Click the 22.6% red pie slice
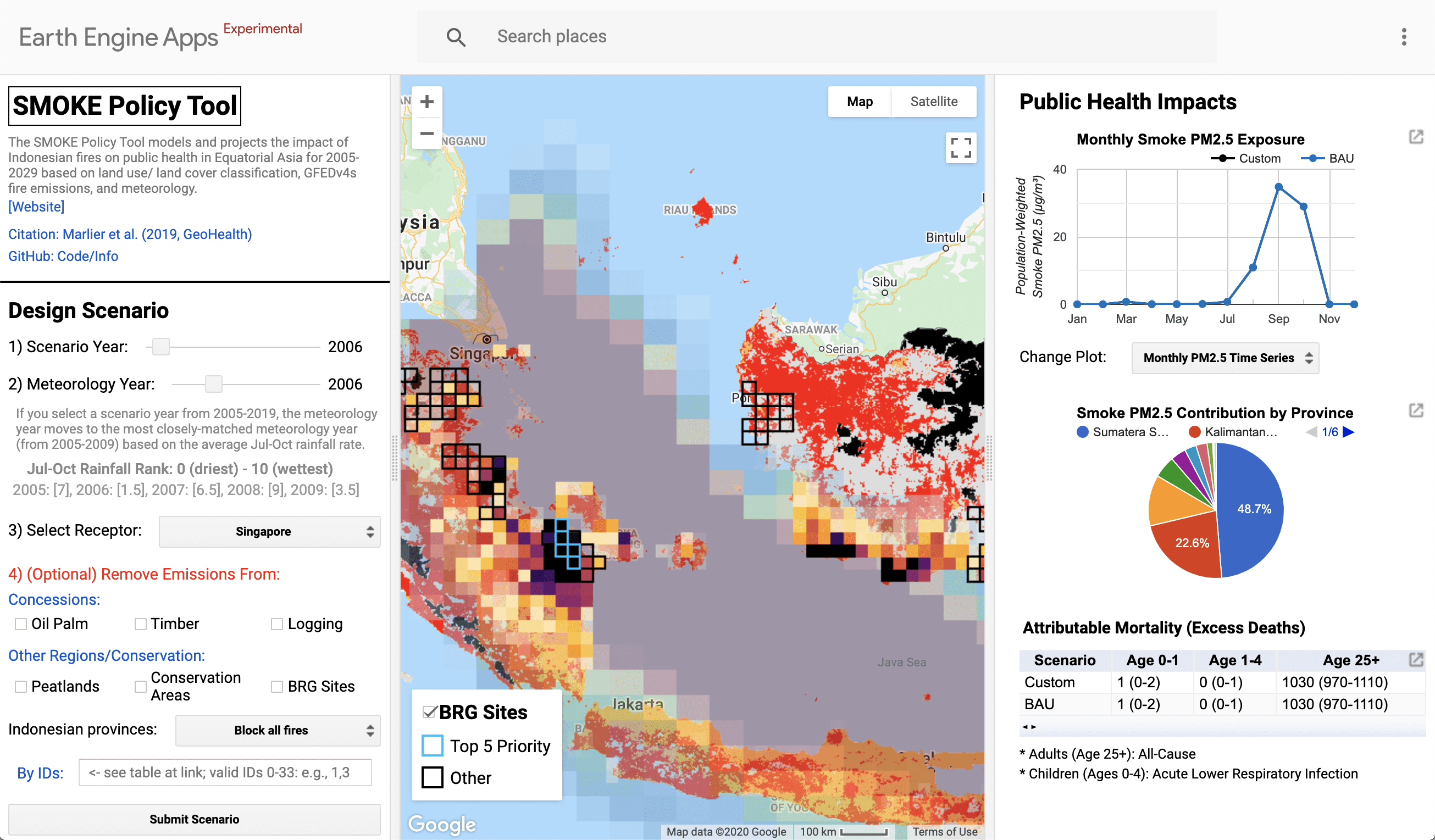 point(1192,543)
